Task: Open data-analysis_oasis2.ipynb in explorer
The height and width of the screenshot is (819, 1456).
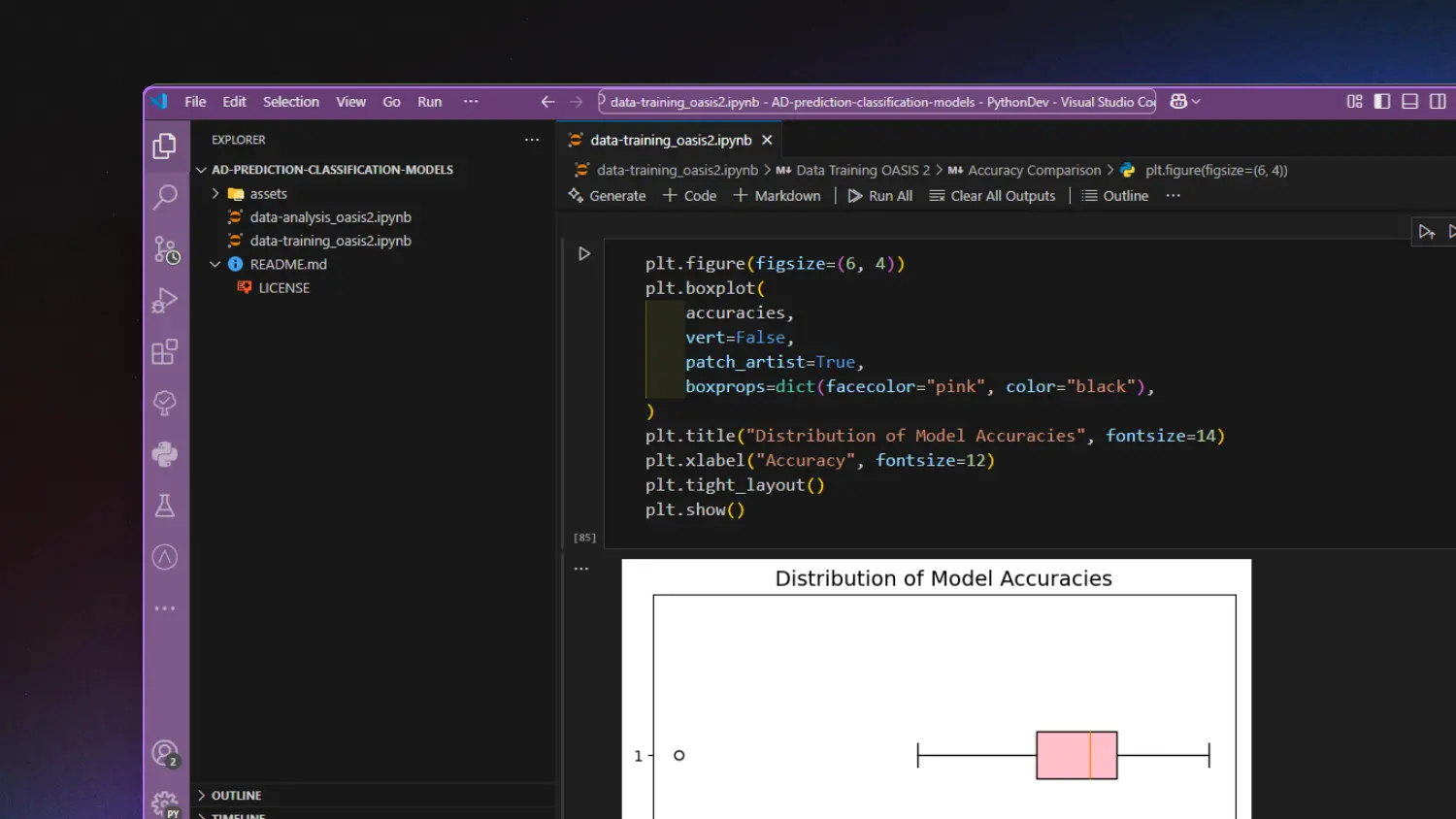Action: [330, 217]
